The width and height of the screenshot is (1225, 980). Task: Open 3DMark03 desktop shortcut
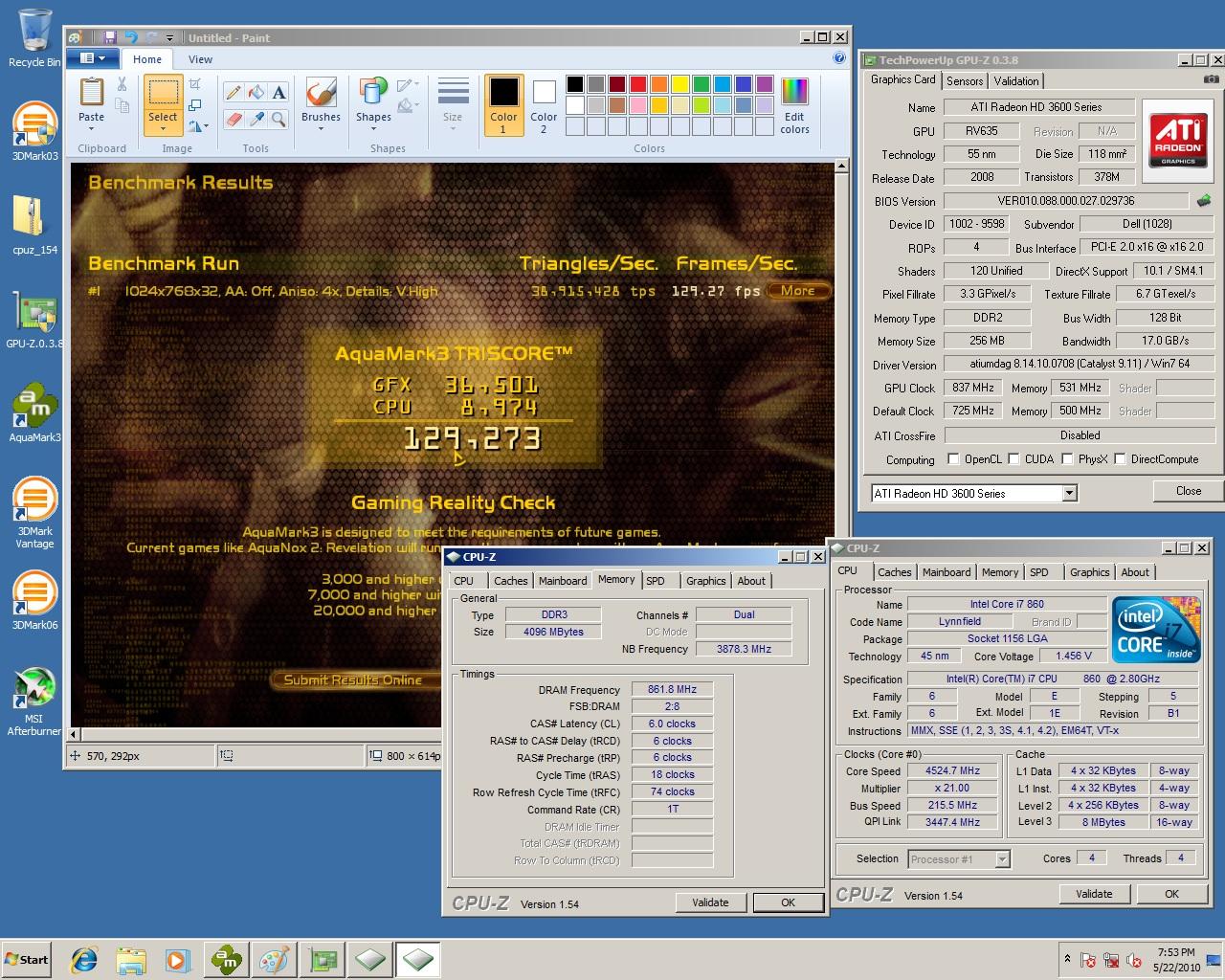click(x=34, y=131)
